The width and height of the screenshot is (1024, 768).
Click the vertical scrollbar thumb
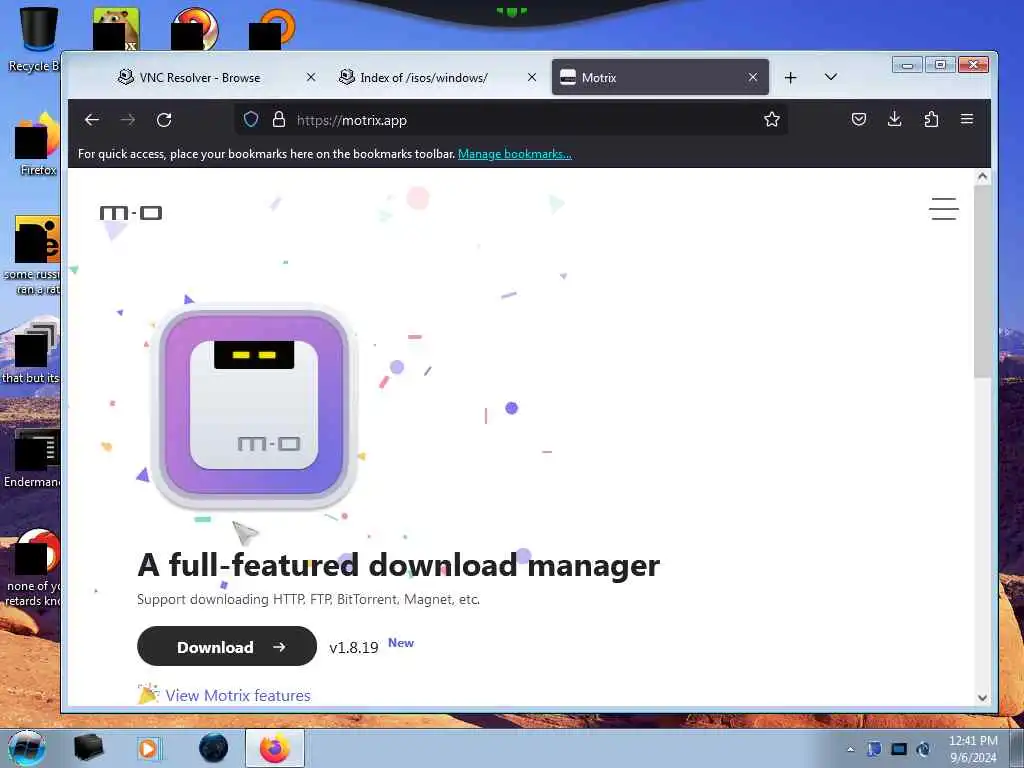[982, 282]
